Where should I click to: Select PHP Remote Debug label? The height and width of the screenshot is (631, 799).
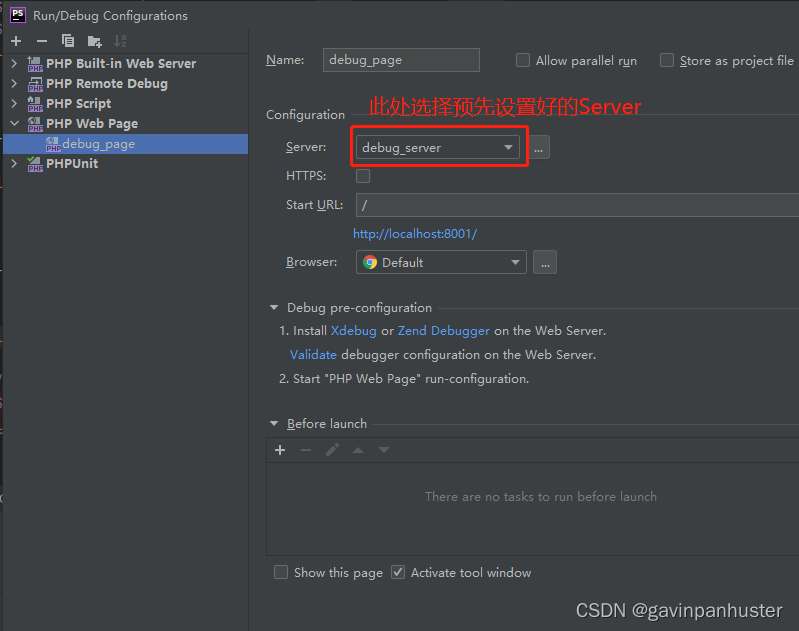(106, 84)
